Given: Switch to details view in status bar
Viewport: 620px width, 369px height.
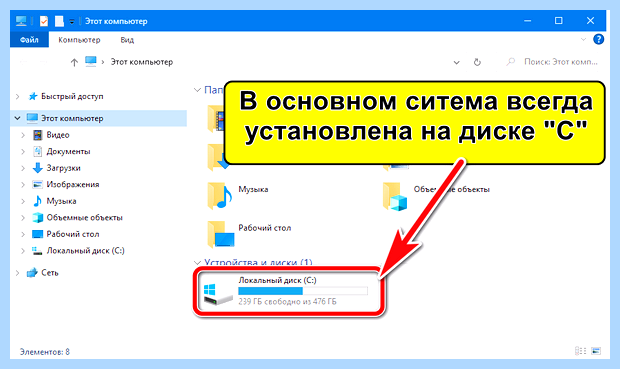Looking at the screenshot, I should (x=580, y=351).
